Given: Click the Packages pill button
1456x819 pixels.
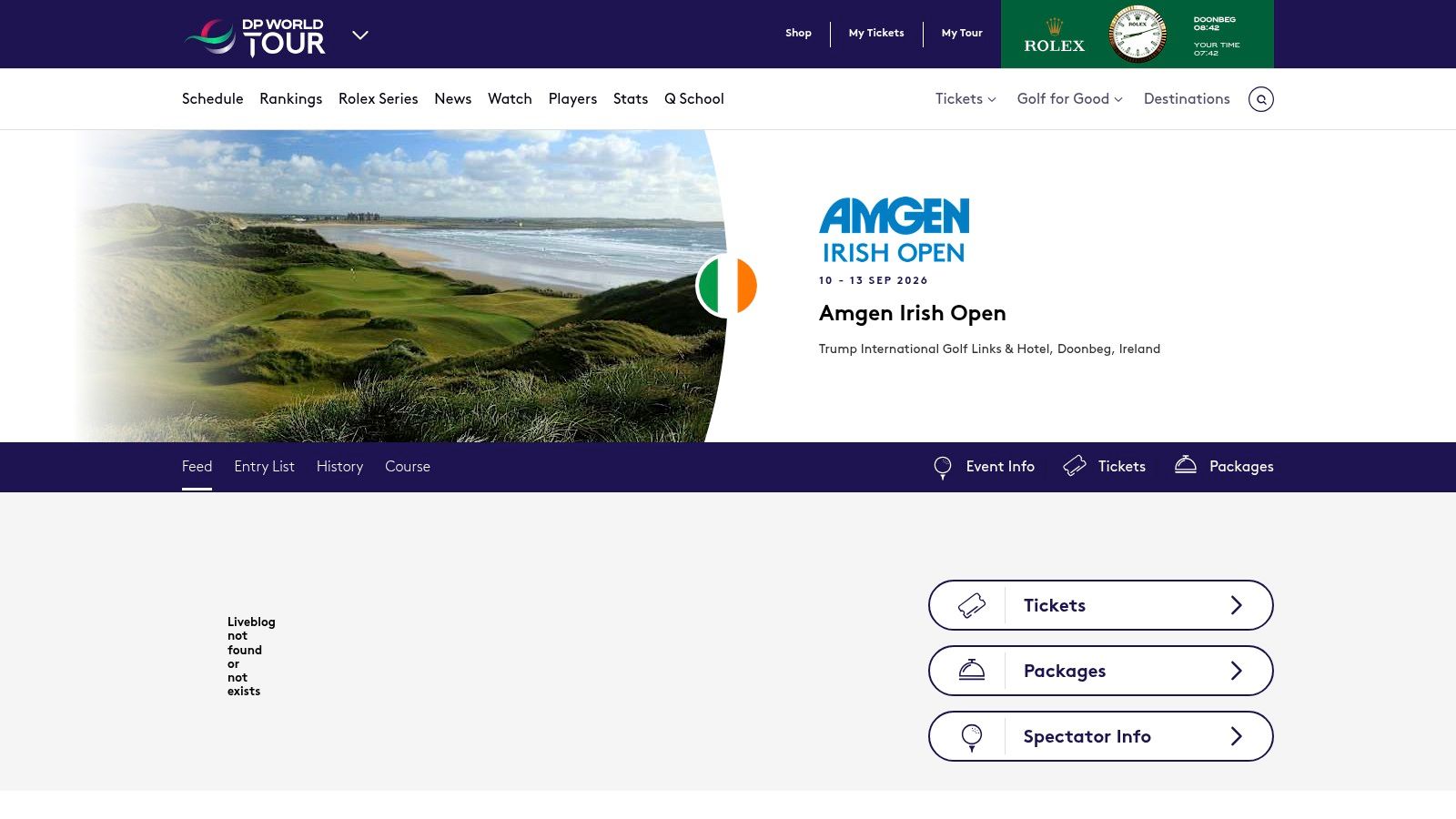Looking at the screenshot, I should tap(1100, 671).
